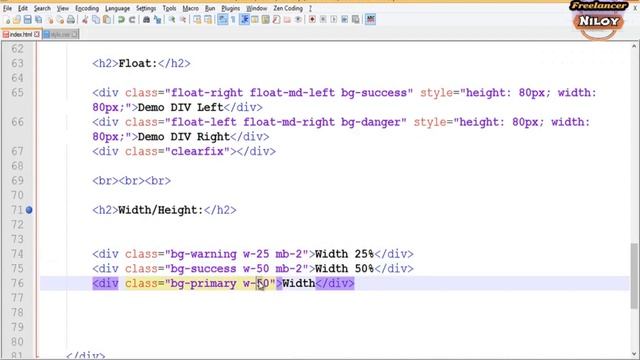
Task: Close the second document tab with its X
Action: pyautogui.click(x=74, y=35)
